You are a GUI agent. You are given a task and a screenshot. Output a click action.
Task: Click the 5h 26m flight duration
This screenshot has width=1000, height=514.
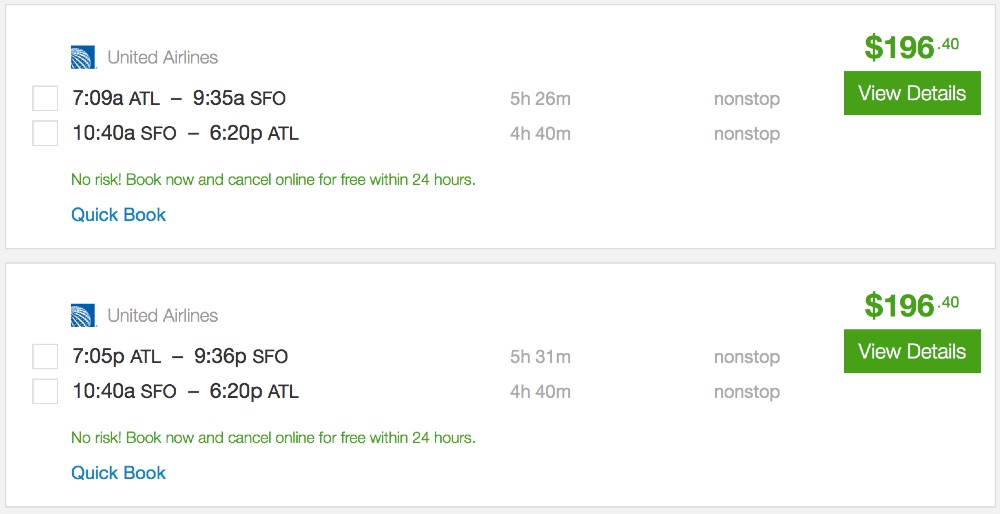click(540, 99)
